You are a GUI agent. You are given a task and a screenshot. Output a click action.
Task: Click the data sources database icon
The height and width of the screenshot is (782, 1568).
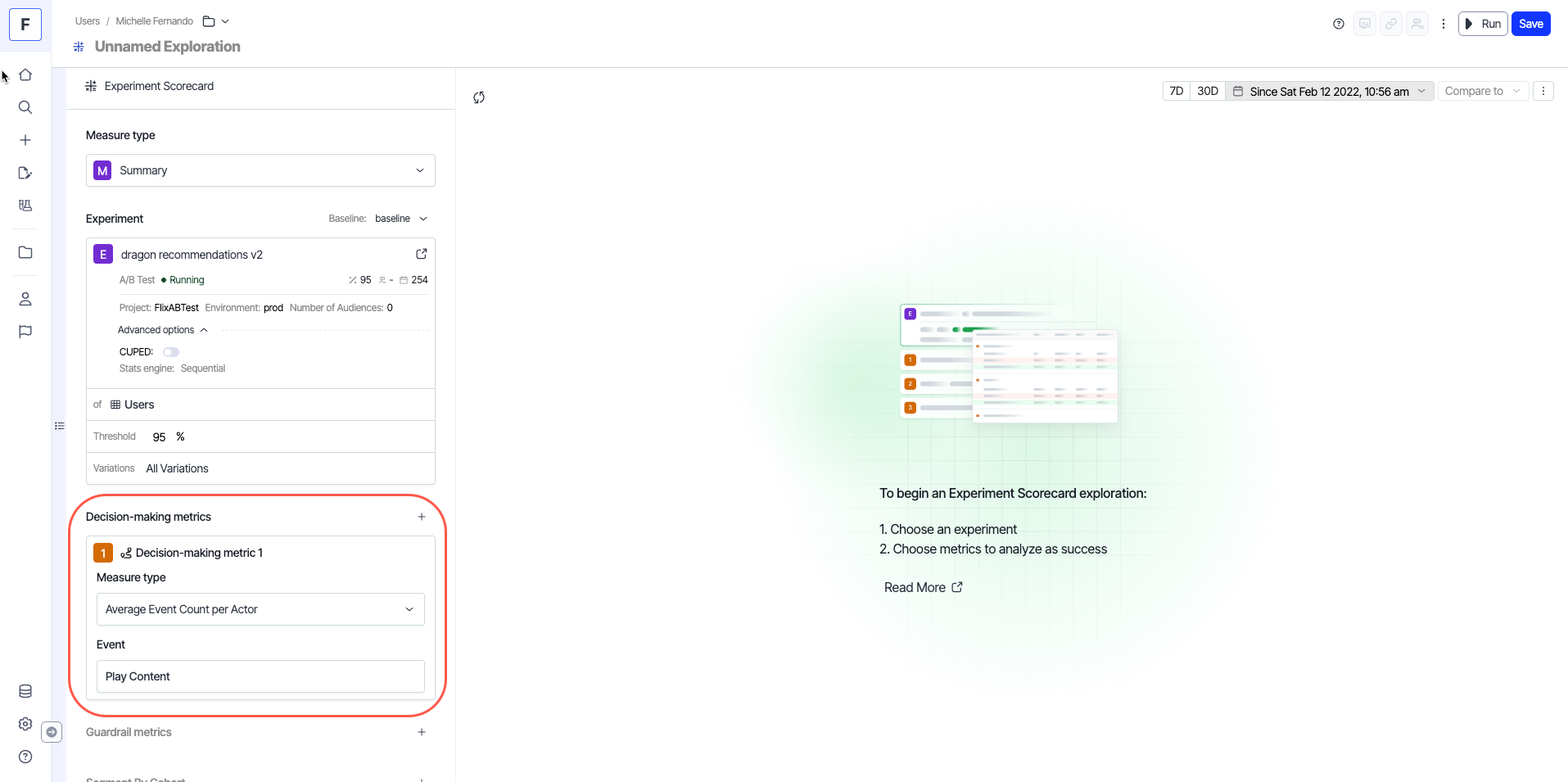(25, 691)
